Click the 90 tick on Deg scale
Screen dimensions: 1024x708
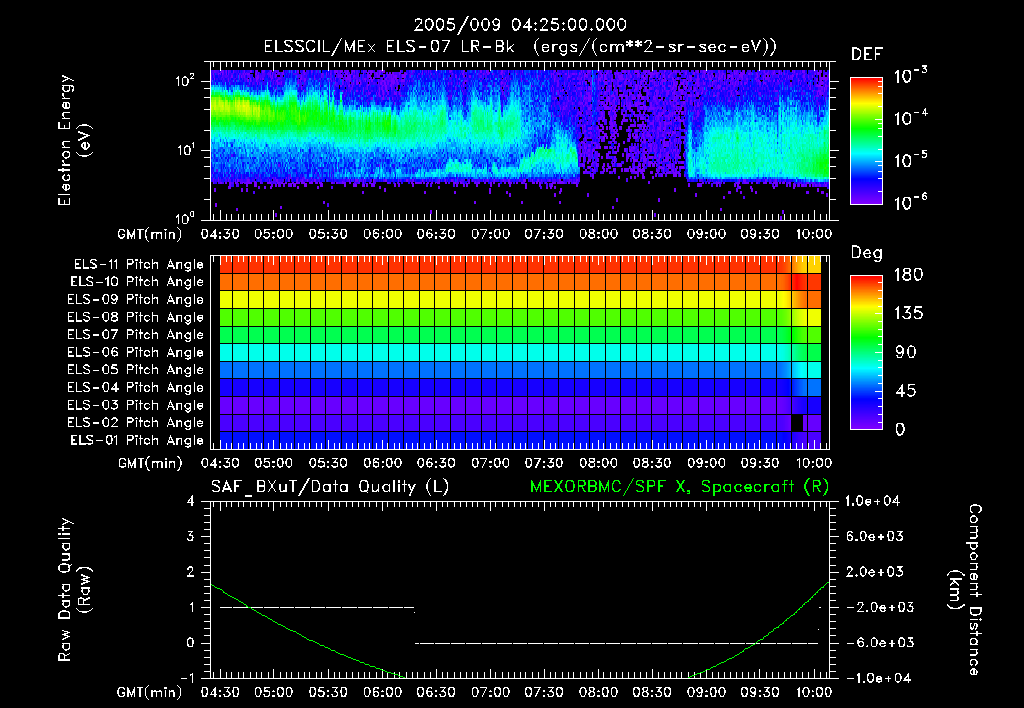[906, 353]
